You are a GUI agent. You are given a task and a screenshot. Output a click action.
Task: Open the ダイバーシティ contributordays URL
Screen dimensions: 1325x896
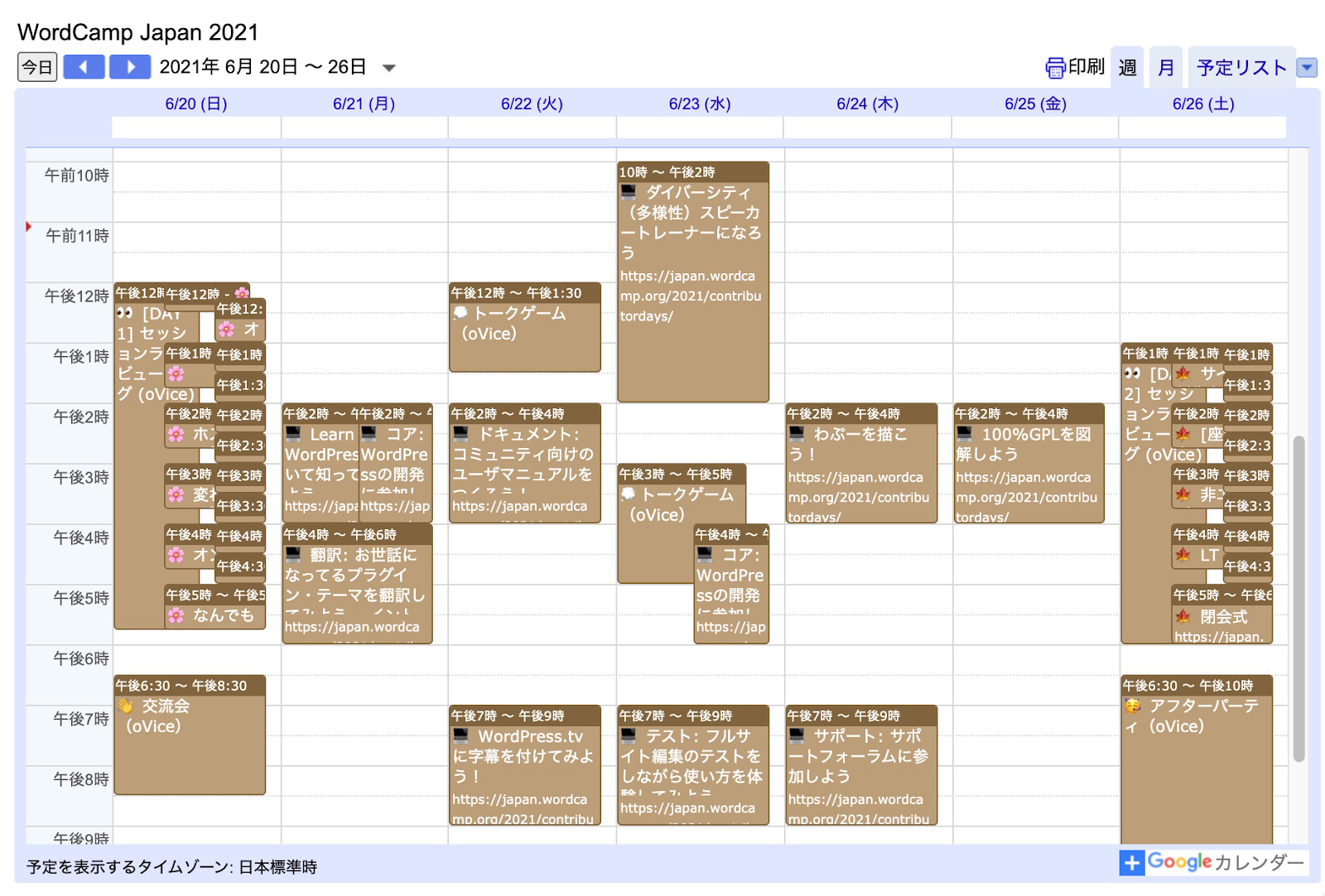(x=691, y=296)
